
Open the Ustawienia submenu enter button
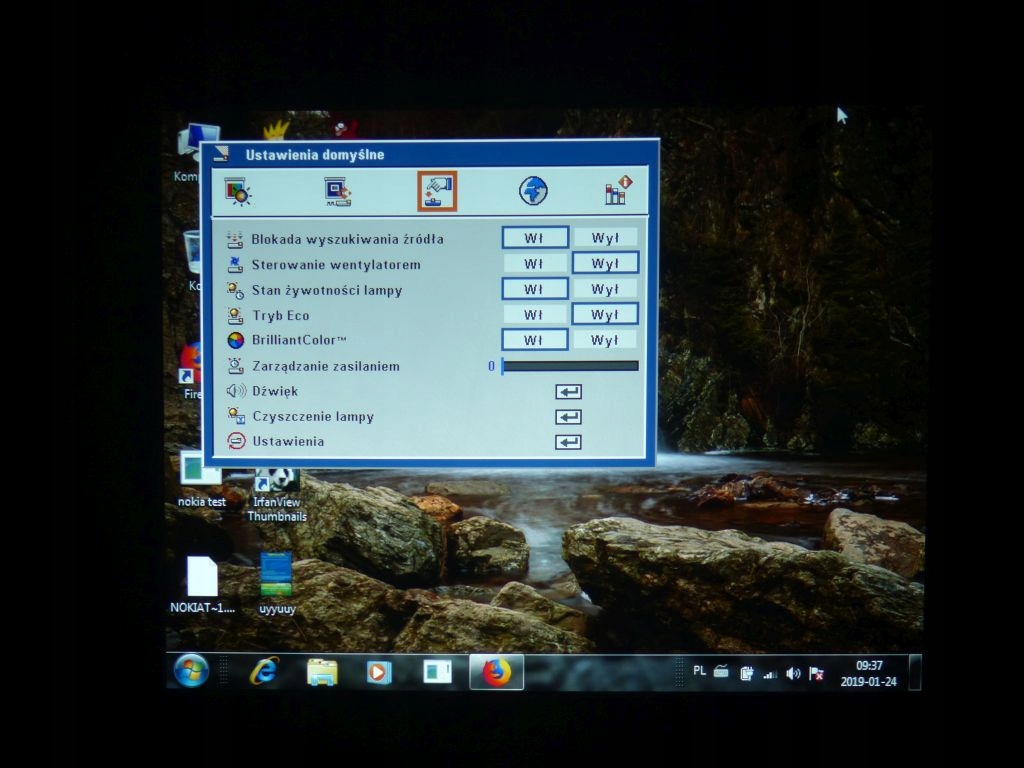pos(567,441)
